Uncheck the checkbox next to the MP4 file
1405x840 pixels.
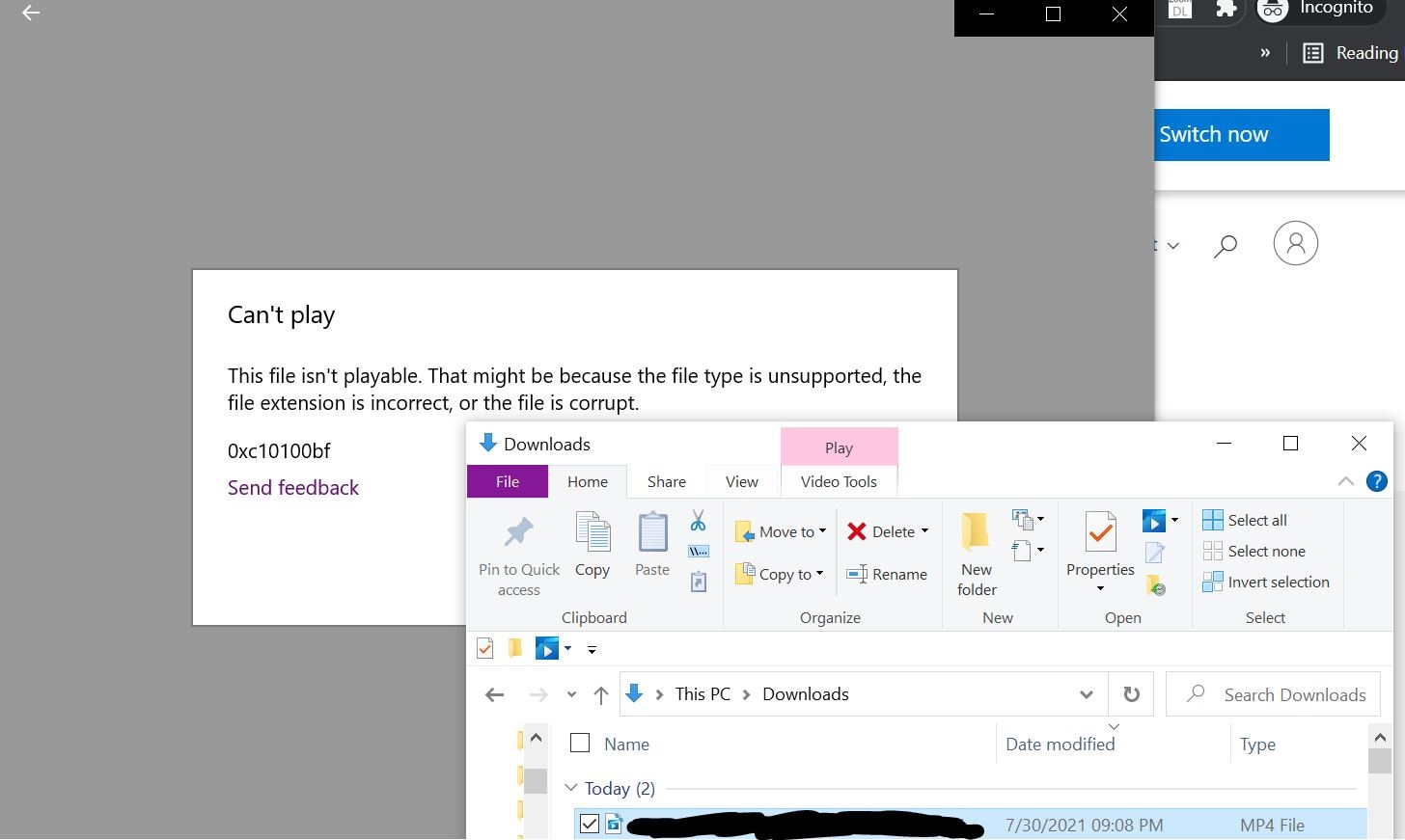589,824
